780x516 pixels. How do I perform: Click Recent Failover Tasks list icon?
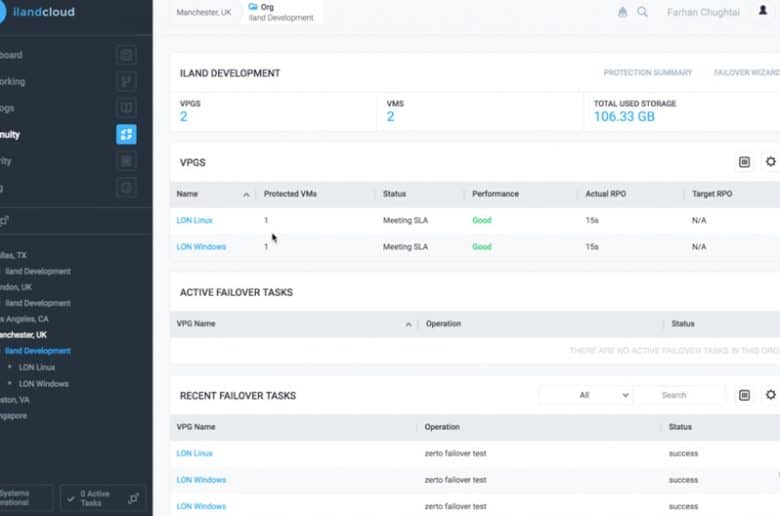(744, 395)
